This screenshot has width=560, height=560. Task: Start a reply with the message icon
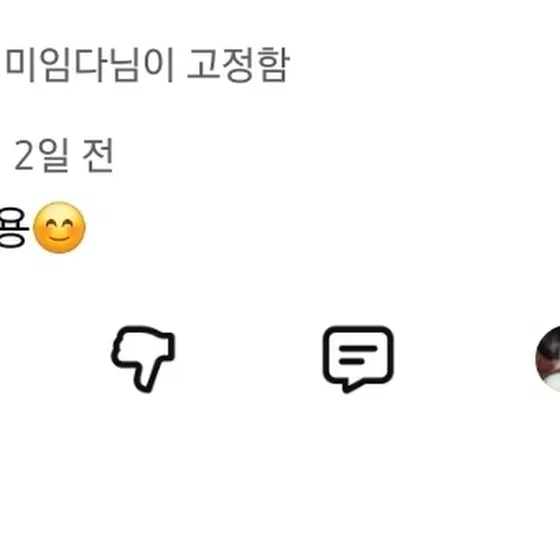358,359
